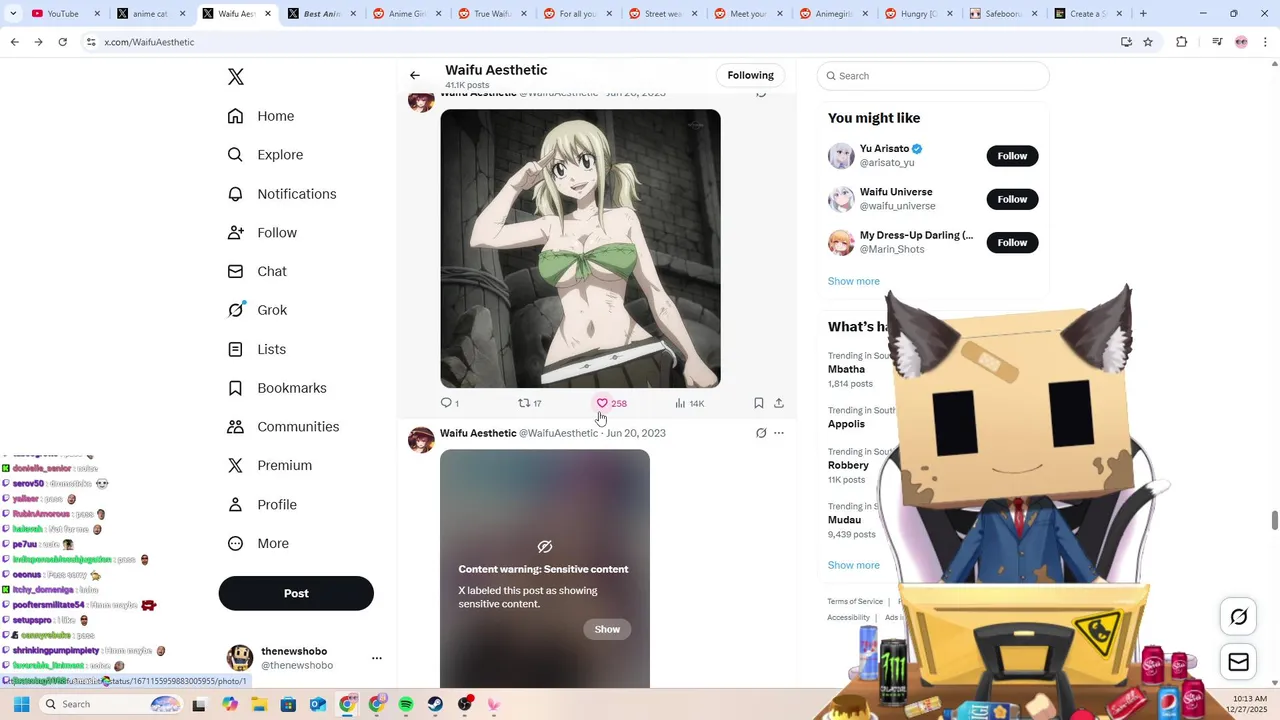Viewport: 1280px width, 720px height.
Task: Click the browser address bar showing x.com/WaifuAesthetic
Action: click(600, 42)
